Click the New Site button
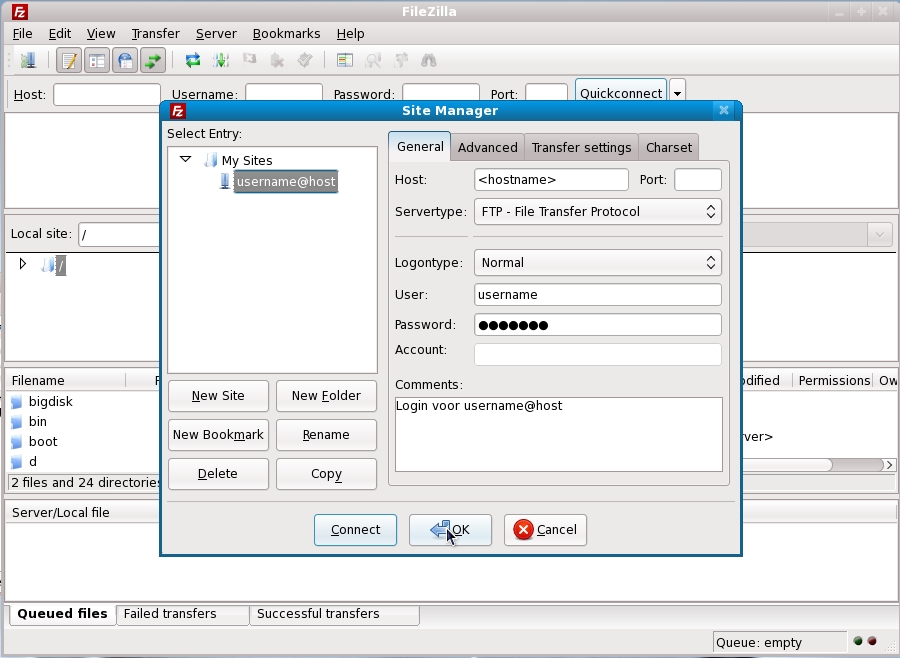The height and width of the screenshot is (658, 900). tap(218, 396)
